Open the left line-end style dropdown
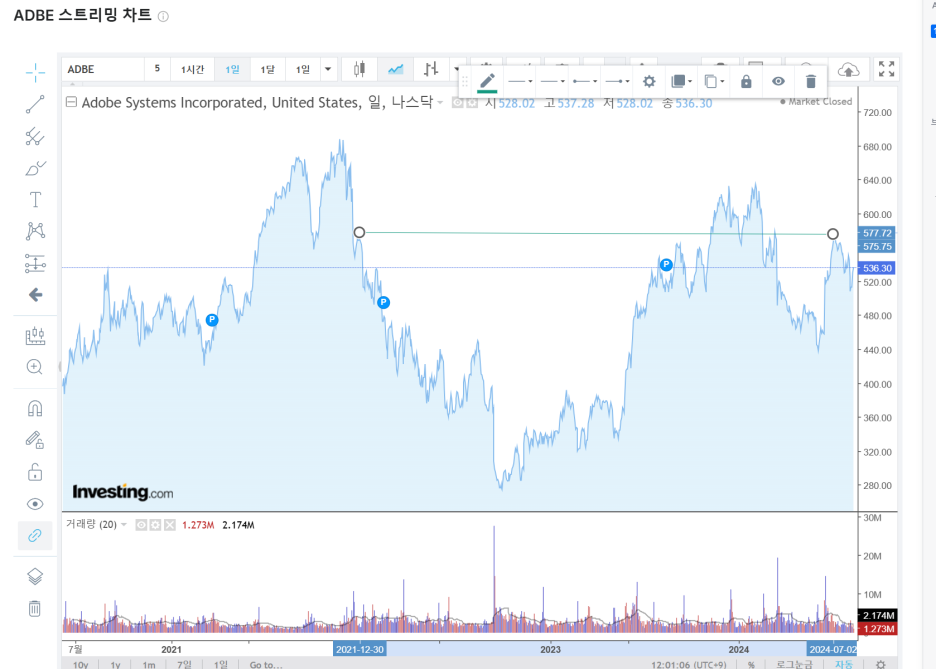 coord(584,82)
